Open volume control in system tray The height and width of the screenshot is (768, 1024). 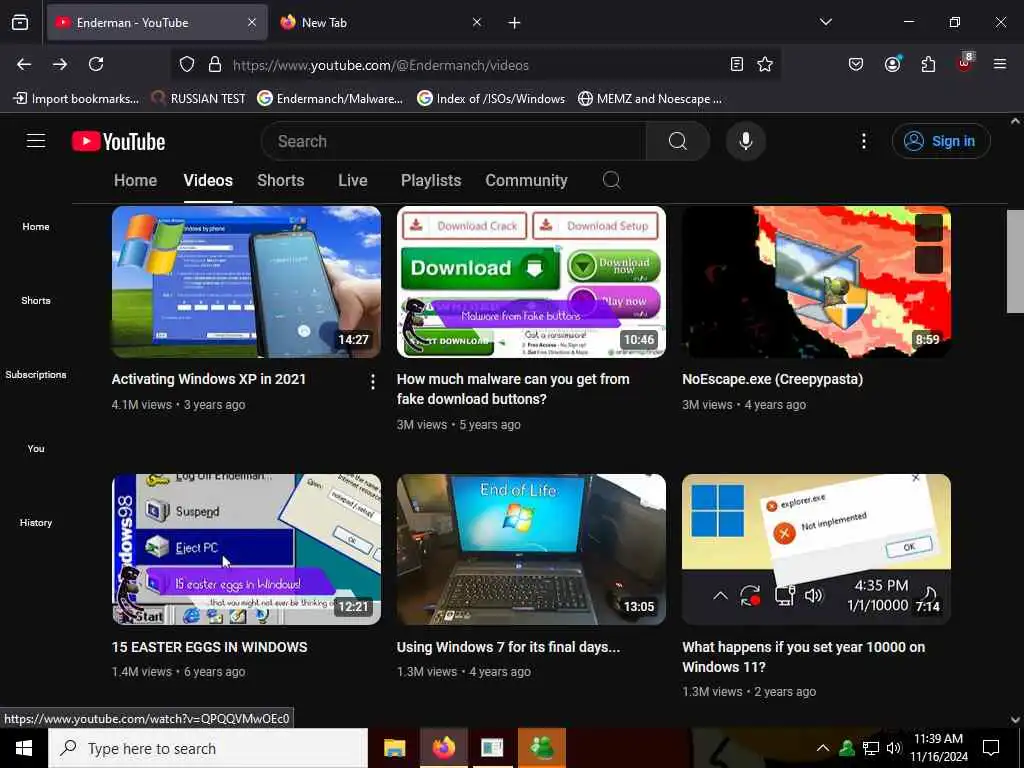click(893, 748)
